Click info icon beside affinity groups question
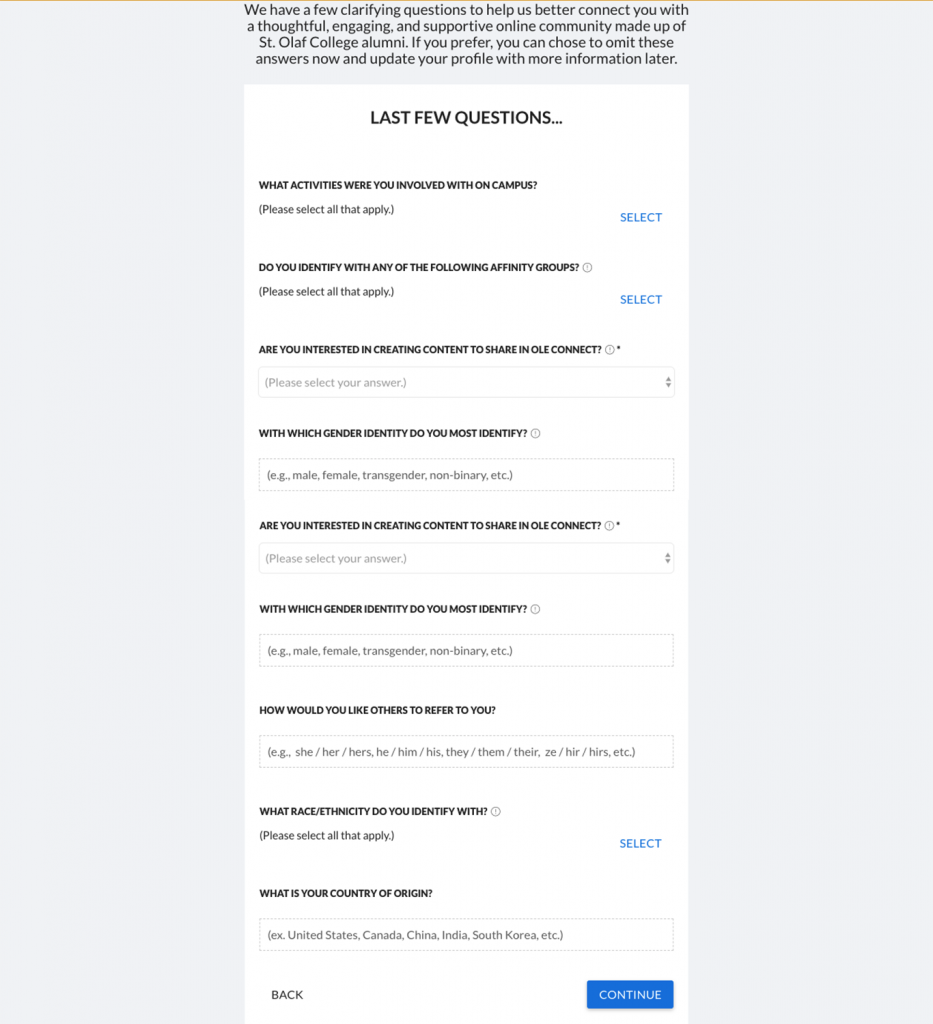The height and width of the screenshot is (1024, 933). (587, 268)
